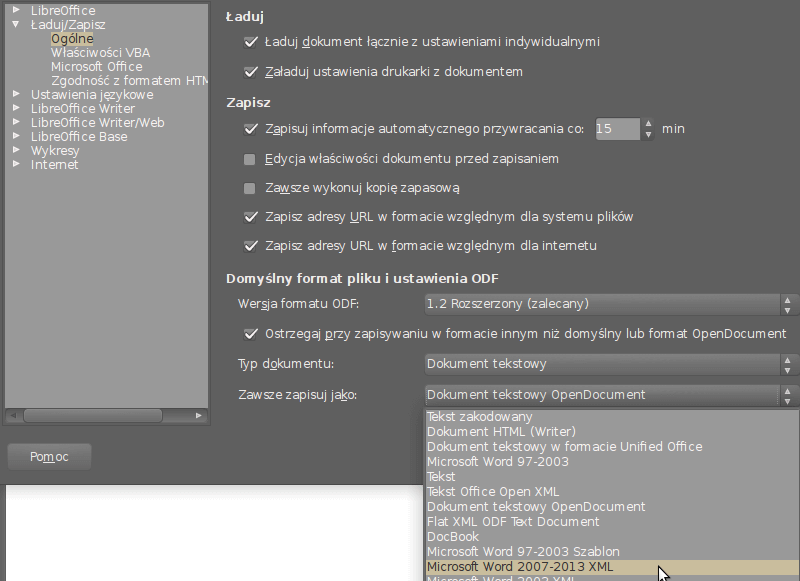This screenshot has width=800, height=581.
Task: Open Właściwości VBA settings page
Action: [x=101, y=53]
